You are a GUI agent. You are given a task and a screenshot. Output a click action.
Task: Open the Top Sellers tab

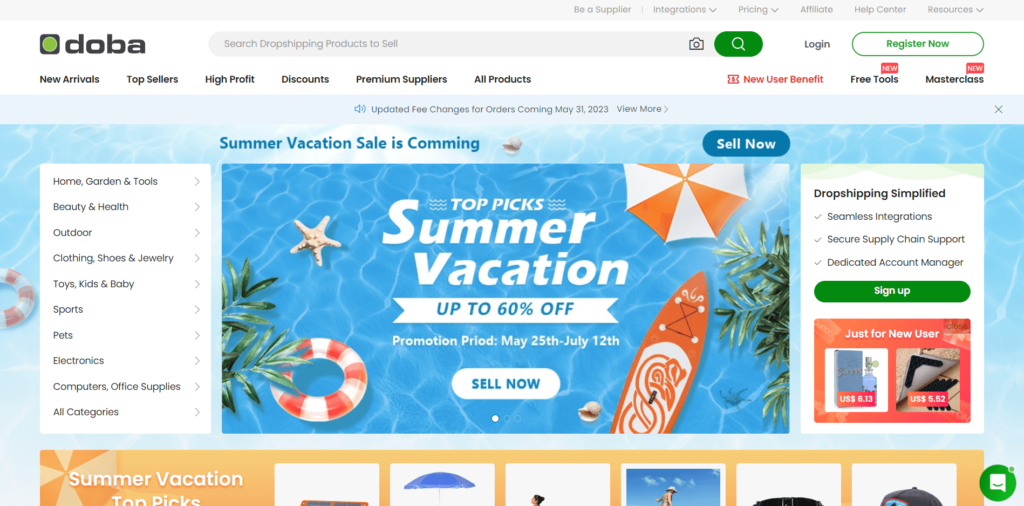coord(152,79)
